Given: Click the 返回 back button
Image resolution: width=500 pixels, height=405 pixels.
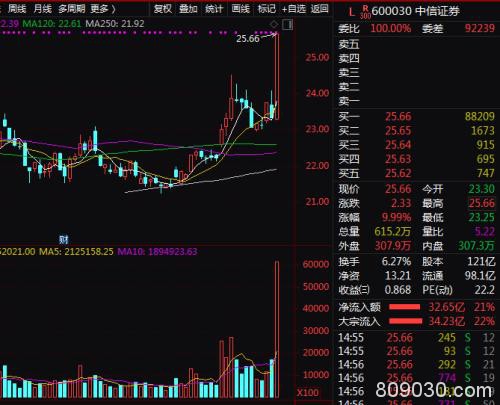Looking at the screenshot, I should pos(320,9).
